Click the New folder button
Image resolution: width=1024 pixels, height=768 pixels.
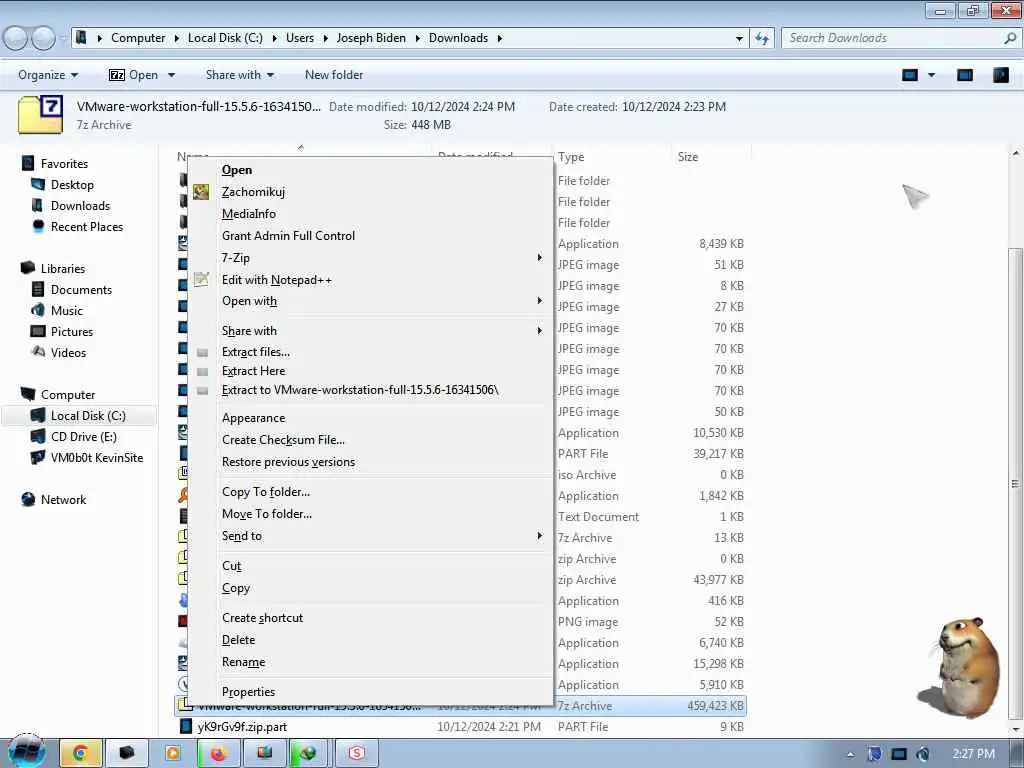334,75
